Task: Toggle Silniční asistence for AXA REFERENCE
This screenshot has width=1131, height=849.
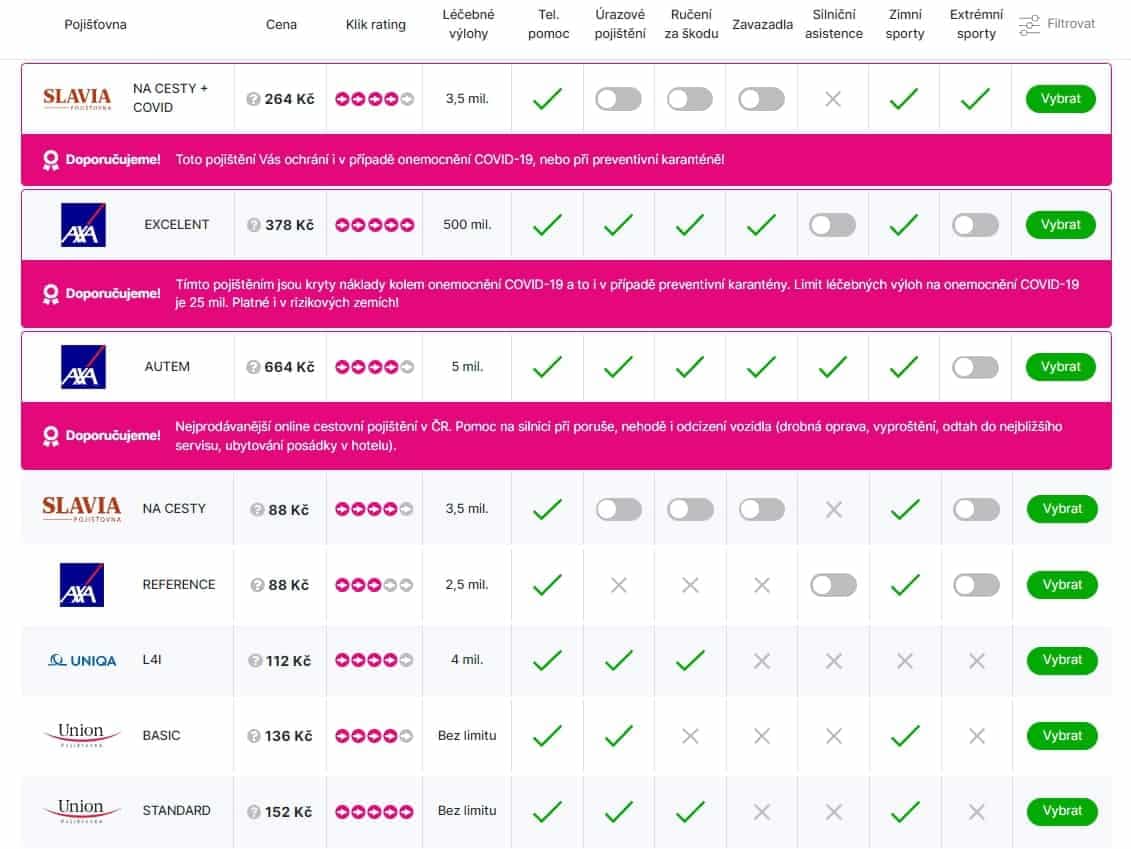Action: (833, 585)
